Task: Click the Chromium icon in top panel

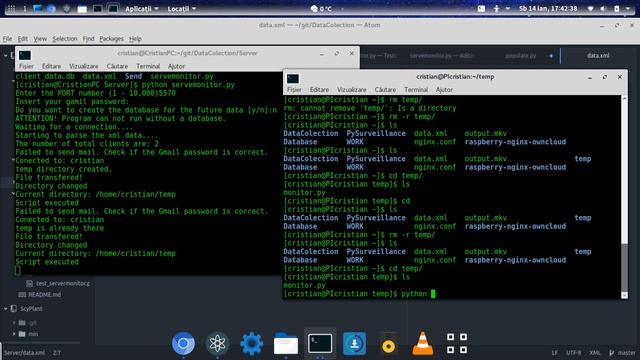Action: point(51,9)
